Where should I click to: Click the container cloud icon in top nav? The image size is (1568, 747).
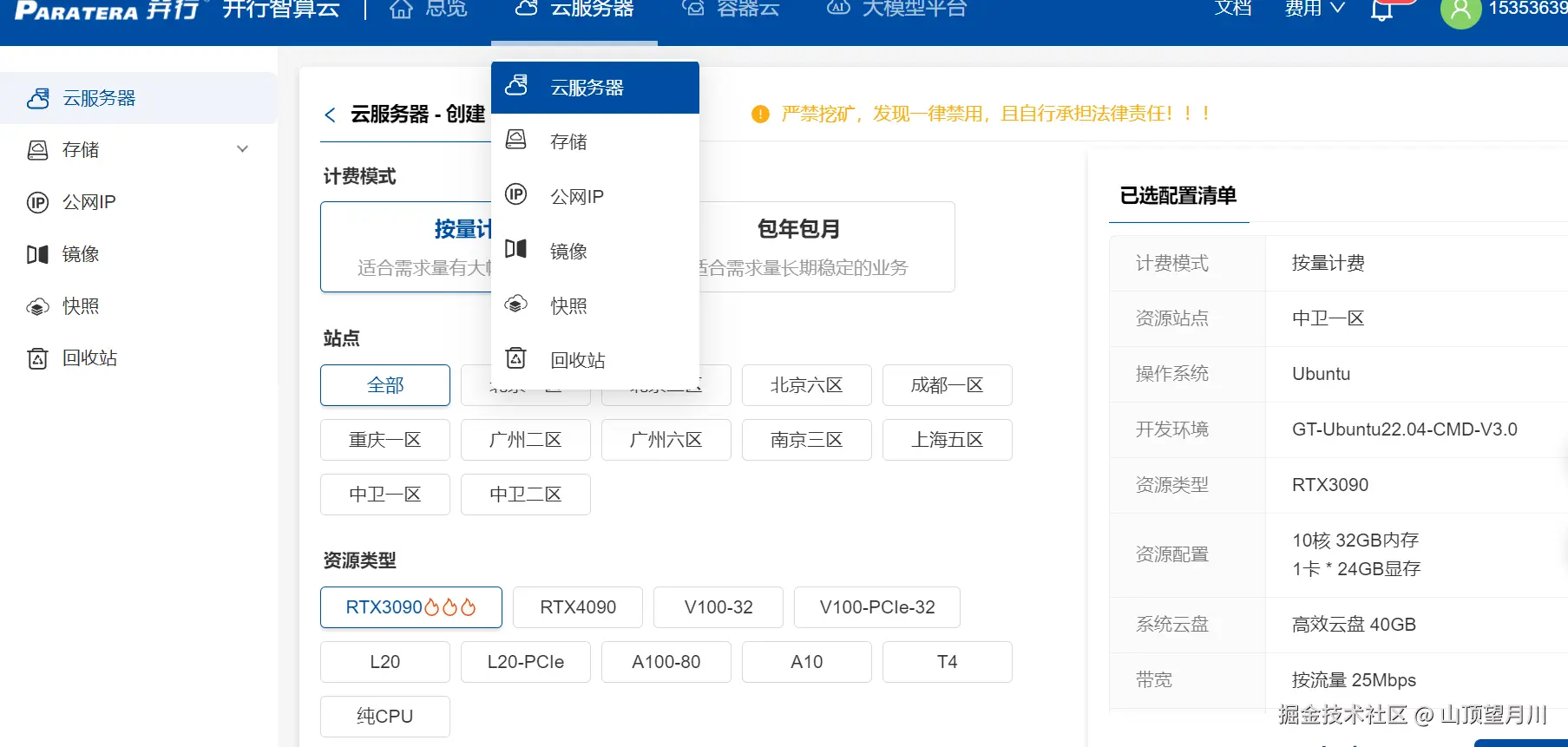[693, 8]
